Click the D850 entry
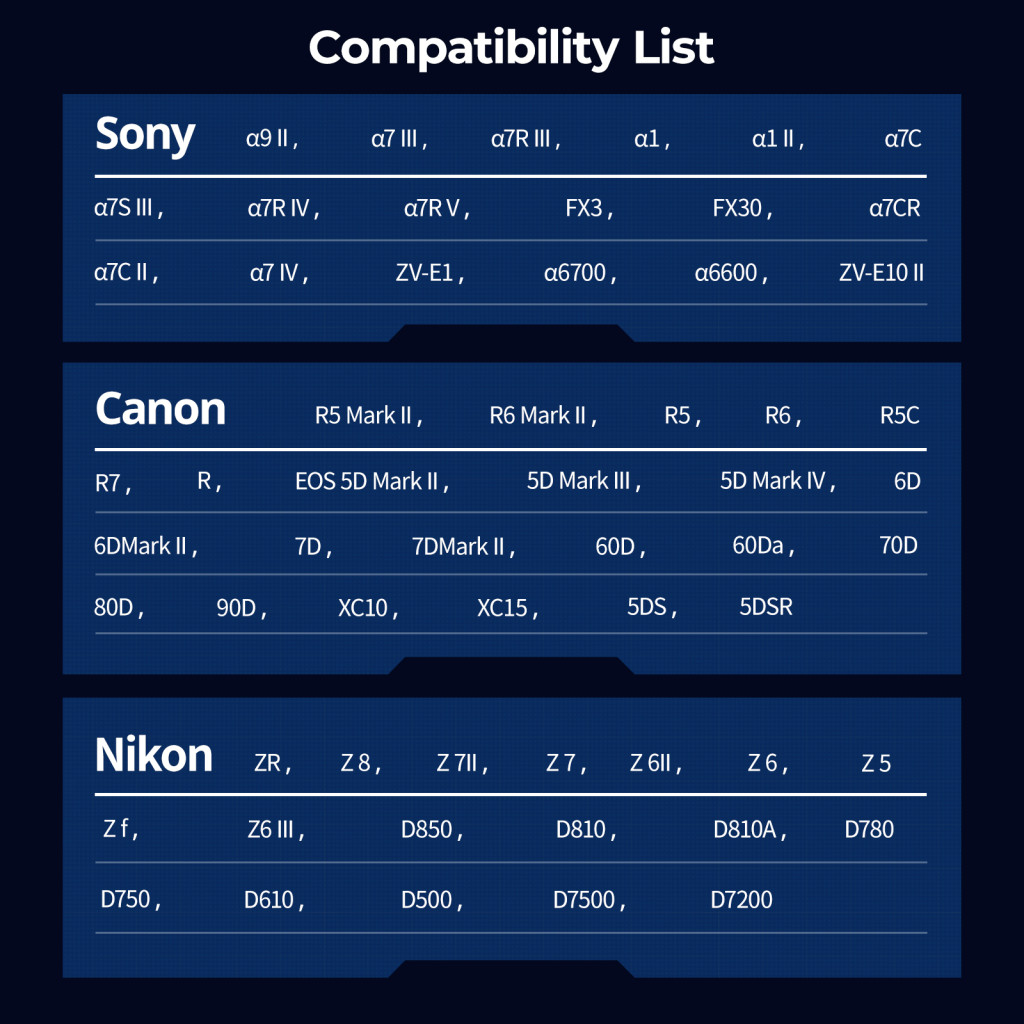The height and width of the screenshot is (1024, 1024). 427,830
